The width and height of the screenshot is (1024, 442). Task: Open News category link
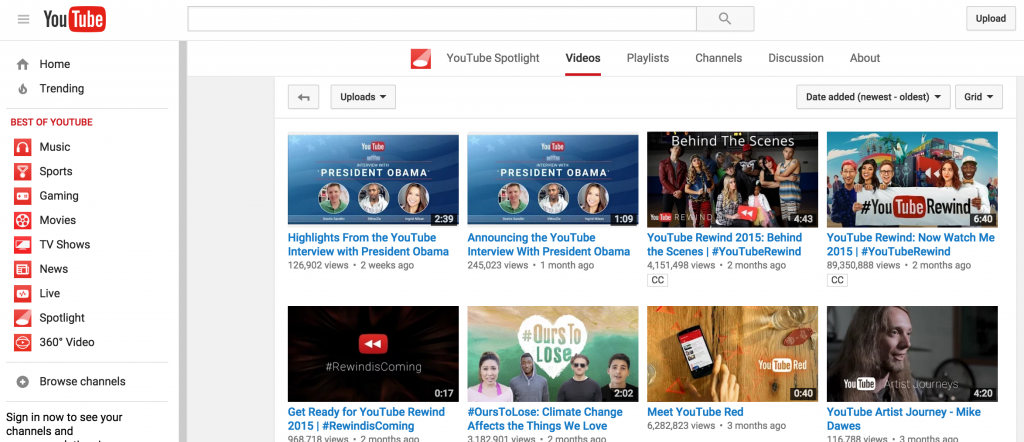(x=54, y=269)
